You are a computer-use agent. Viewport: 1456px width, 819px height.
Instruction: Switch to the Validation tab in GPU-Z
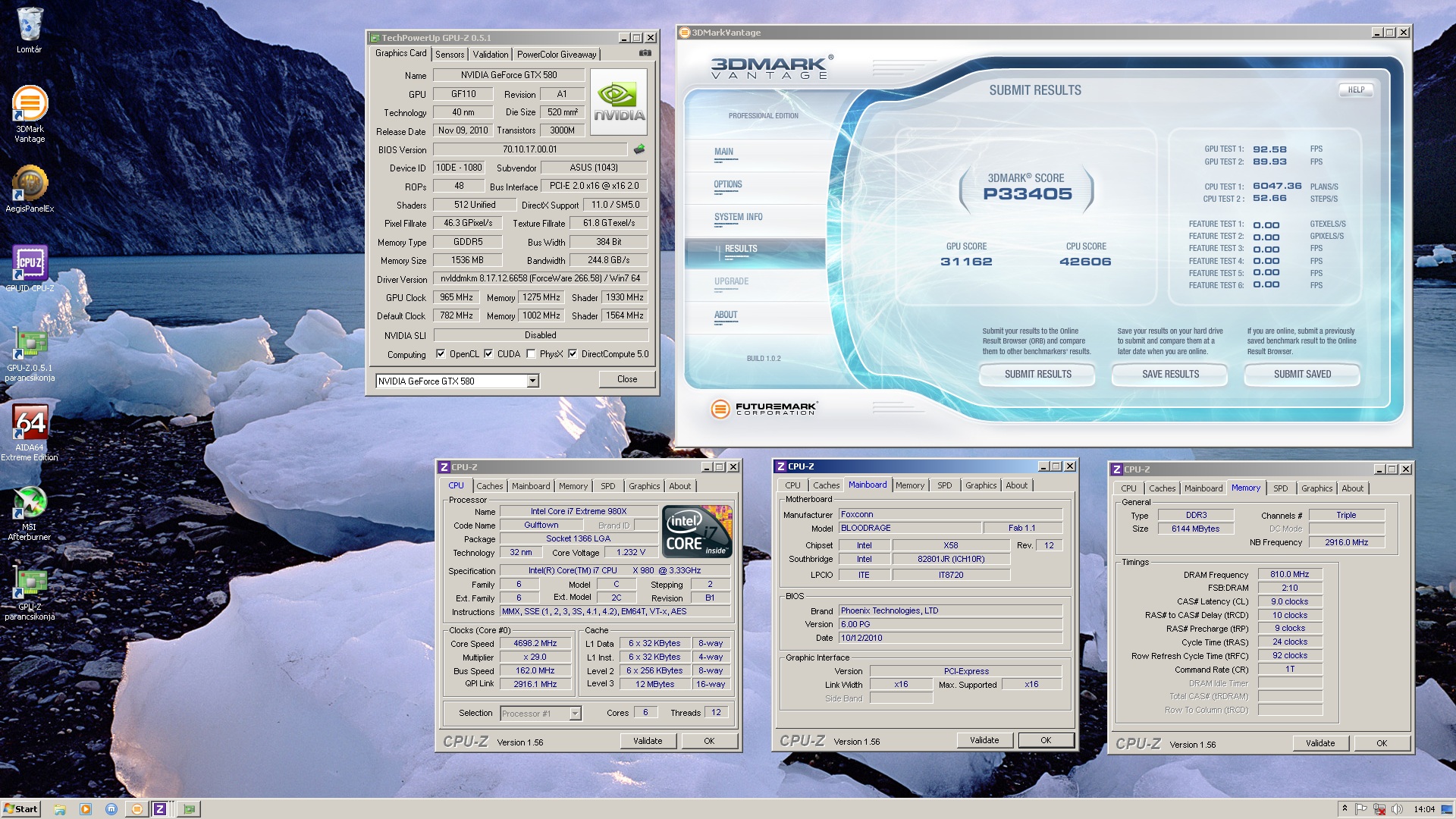(491, 55)
